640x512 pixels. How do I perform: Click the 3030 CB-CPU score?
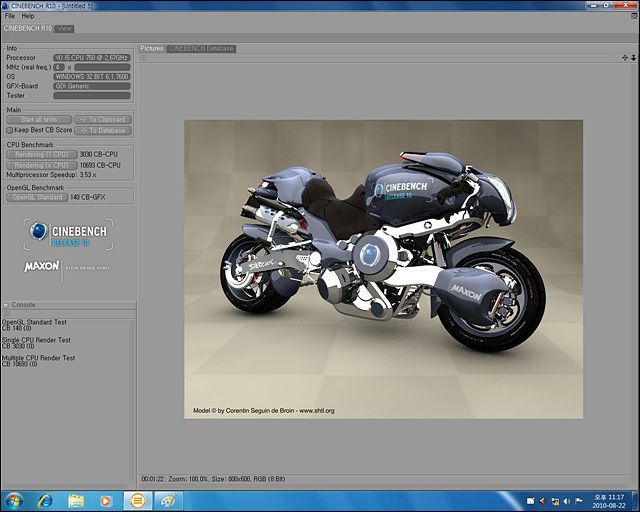(x=98, y=154)
